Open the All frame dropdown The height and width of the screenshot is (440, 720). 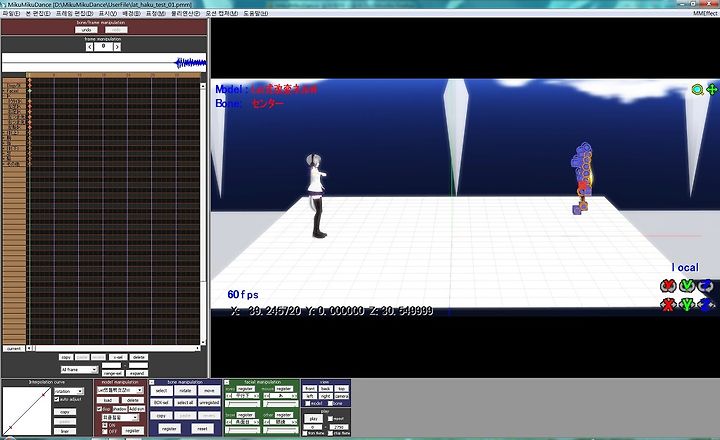click(x=79, y=369)
